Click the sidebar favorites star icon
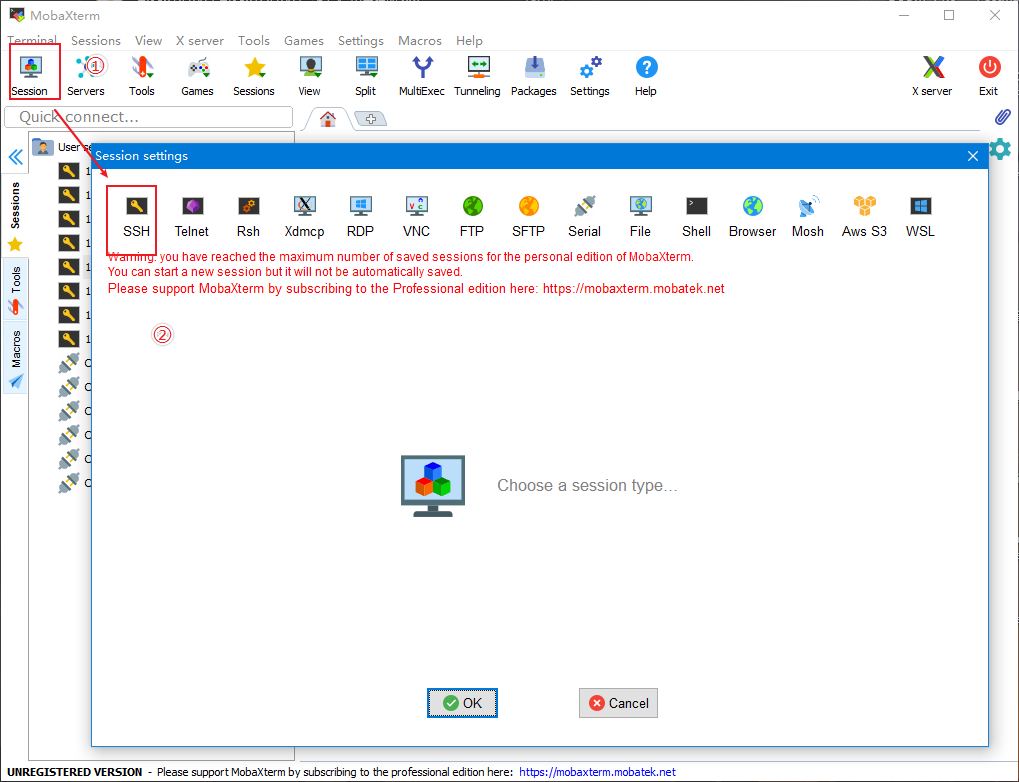The width and height of the screenshot is (1019, 782). click(x=15, y=244)
